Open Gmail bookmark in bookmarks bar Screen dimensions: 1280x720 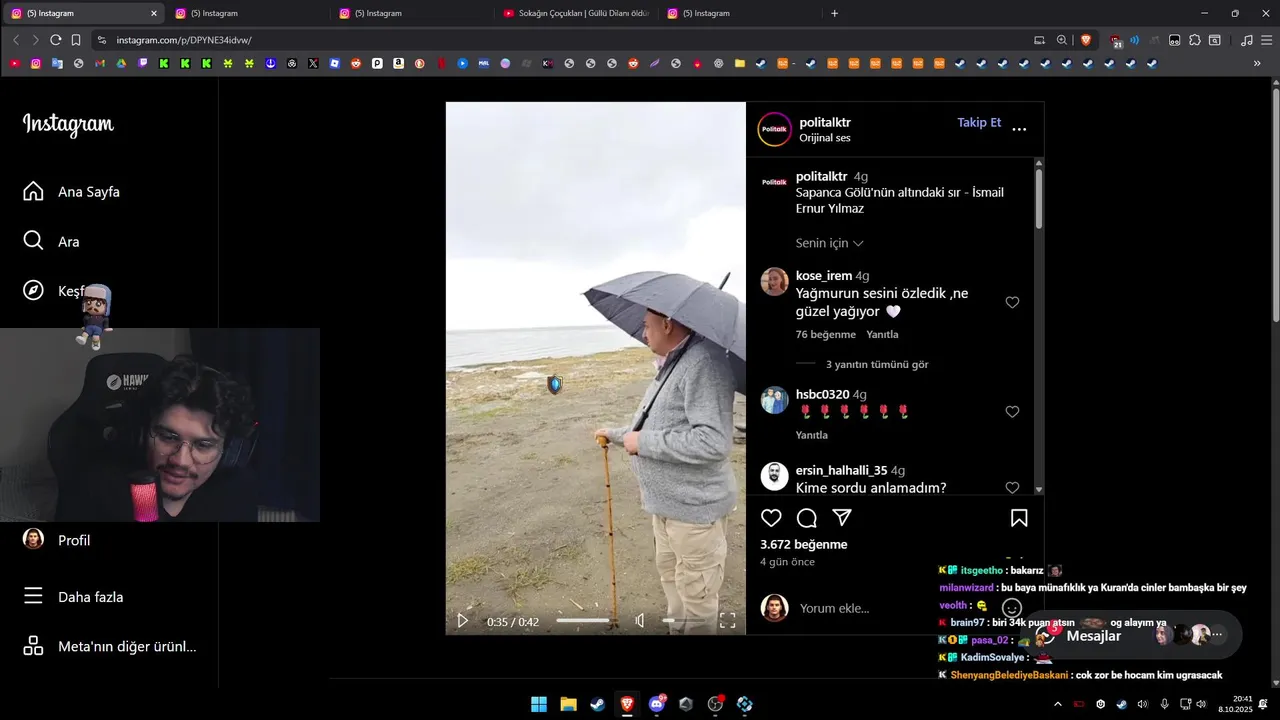(100, 63)
